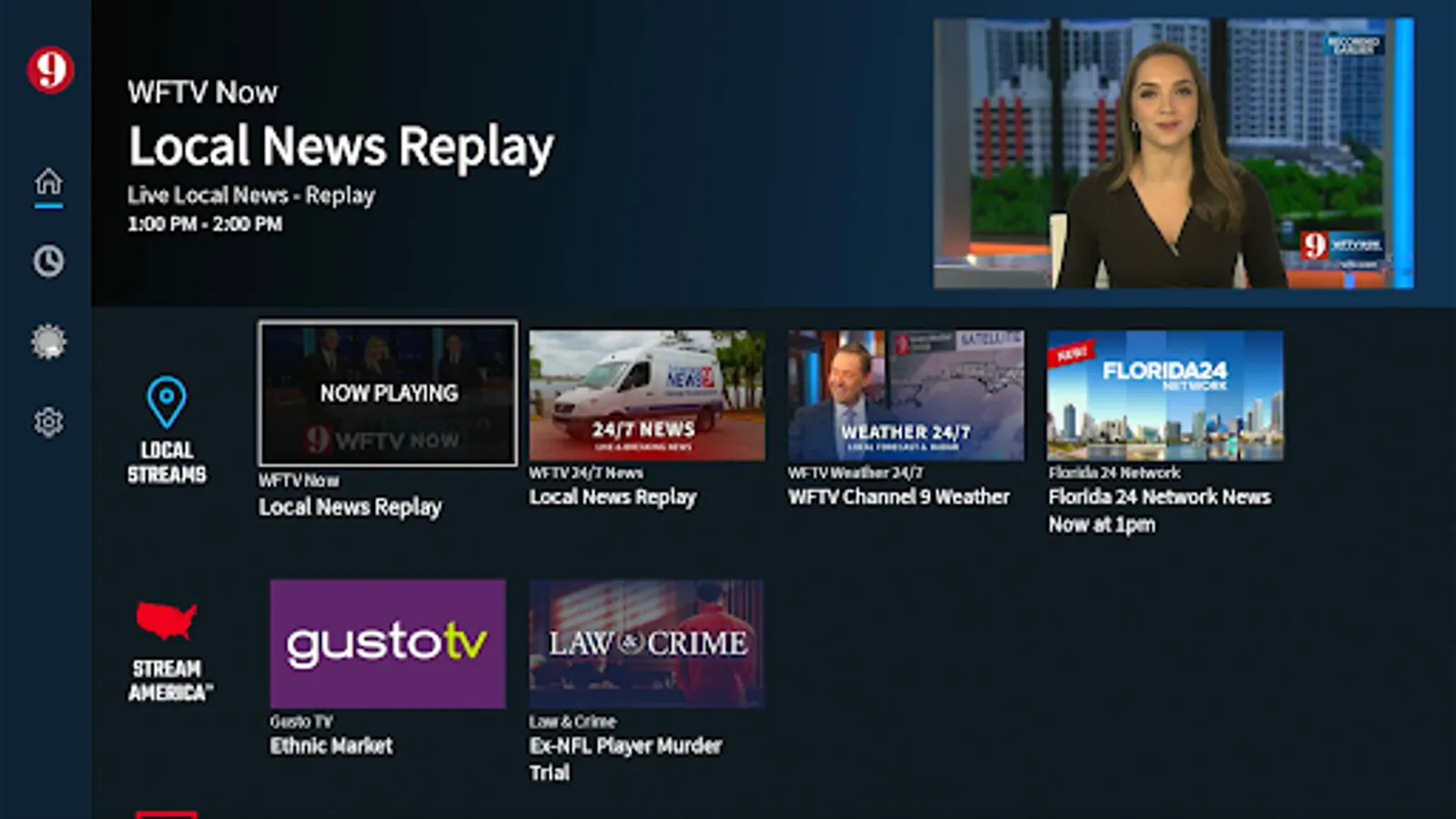
Task: Click the 'Law & Crime' channel label
Action: coord(572,722)
